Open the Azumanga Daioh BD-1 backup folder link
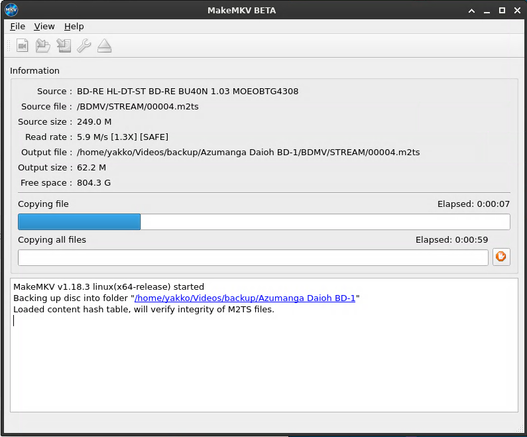 (x=245, y=298)
